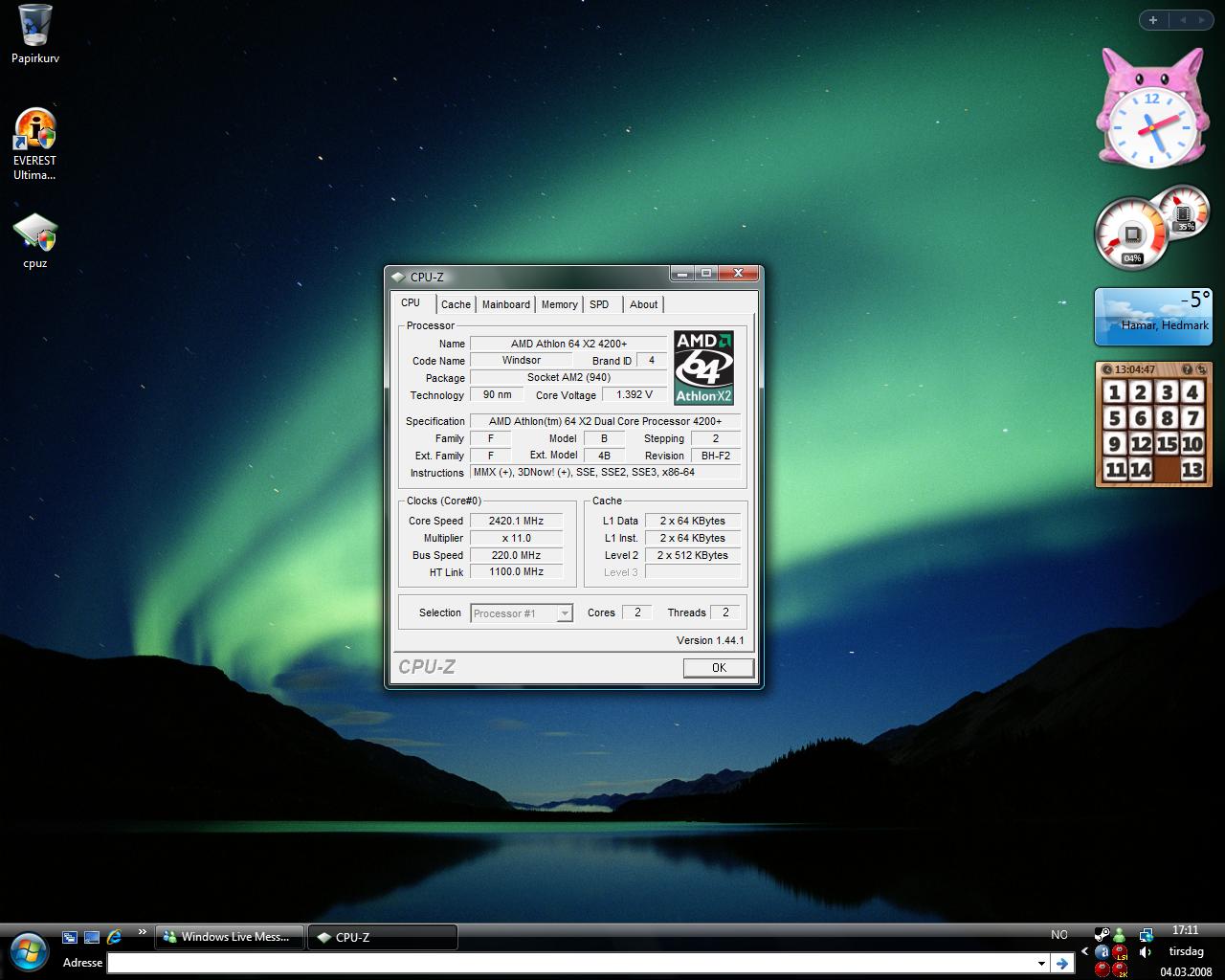Click the Code Name value Windsor
This screenshot has height=980, width=1225.
(521, 361)
